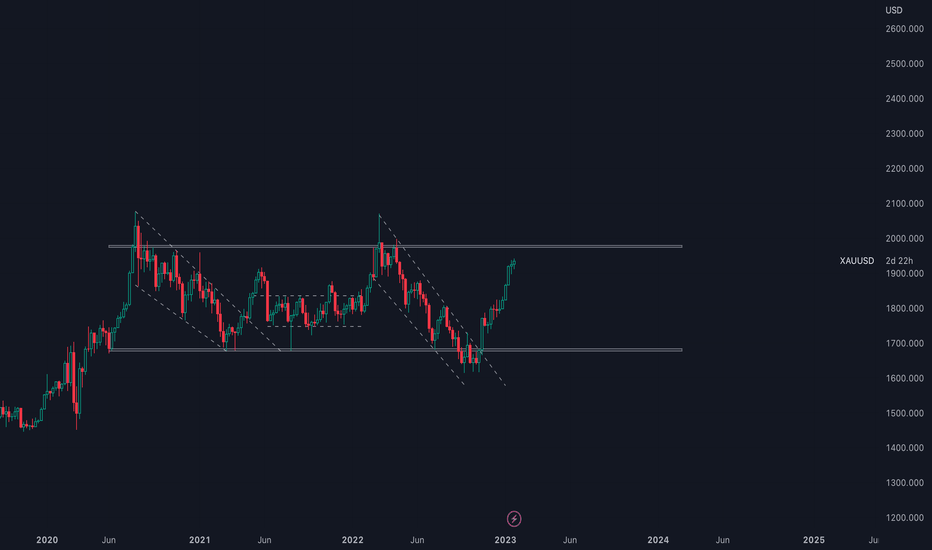
Task: Click the USD currency label
Action: pos(894,10)
